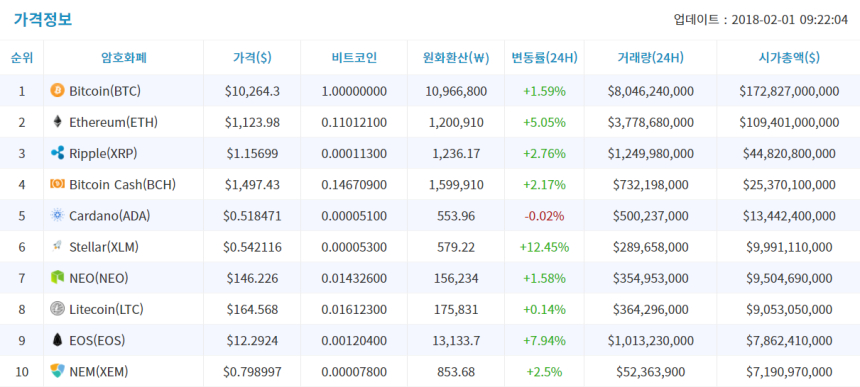The image size is (860, 387).
Task: Click the +1.59% Bitcoin change value
Action: coord(545,91)
